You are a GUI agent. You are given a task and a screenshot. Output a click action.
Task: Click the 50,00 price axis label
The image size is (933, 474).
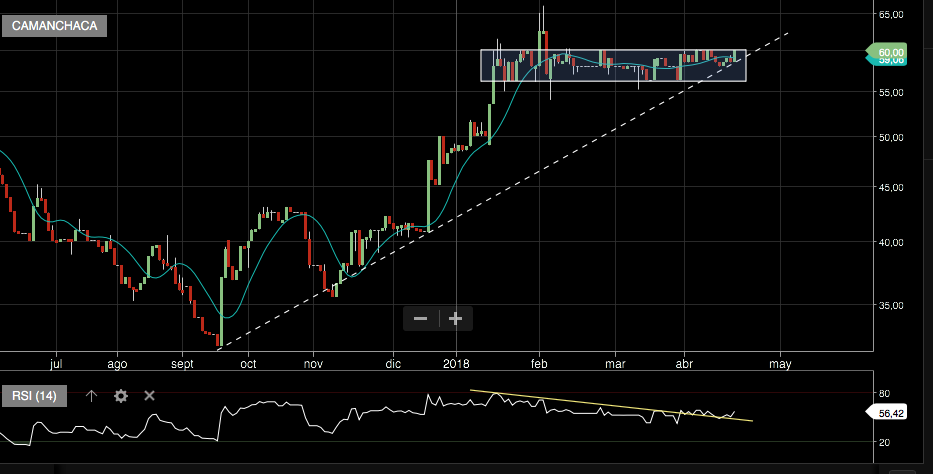(x=891, y=137)
